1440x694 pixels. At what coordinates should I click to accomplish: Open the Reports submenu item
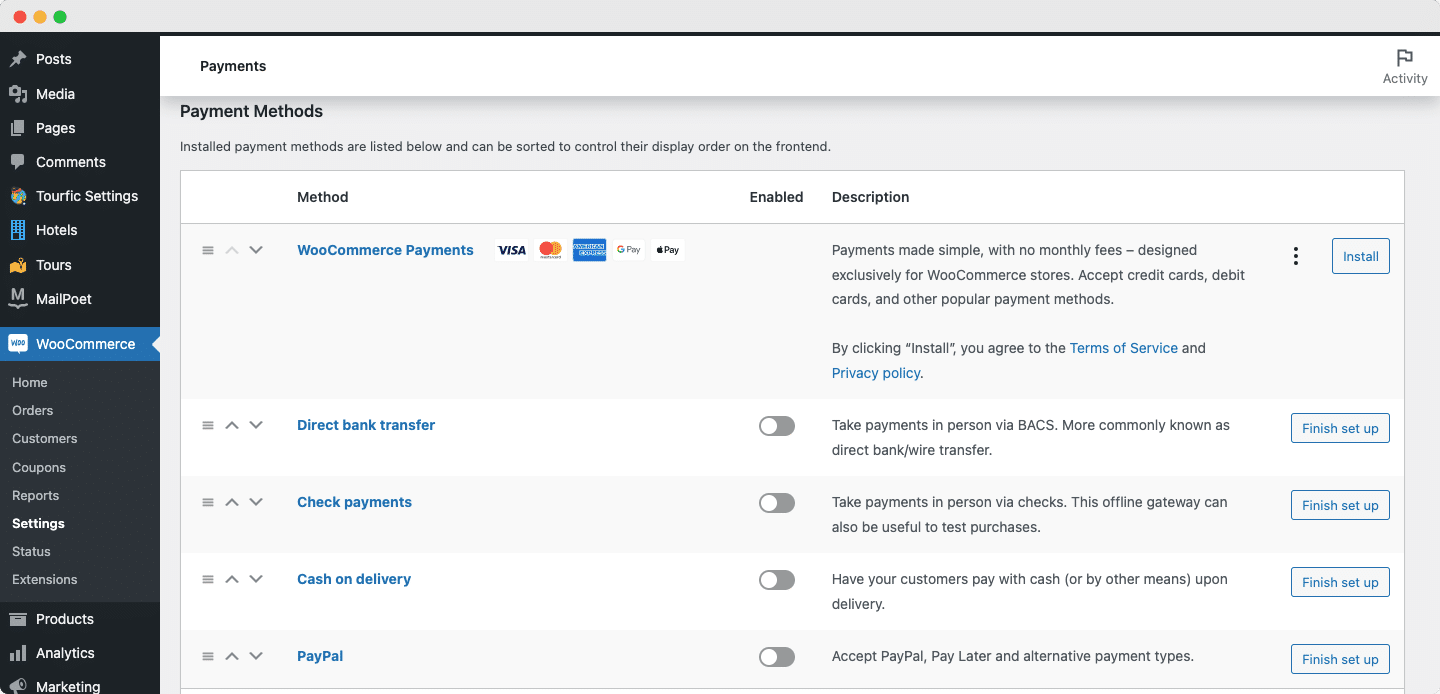coord(36,496)
